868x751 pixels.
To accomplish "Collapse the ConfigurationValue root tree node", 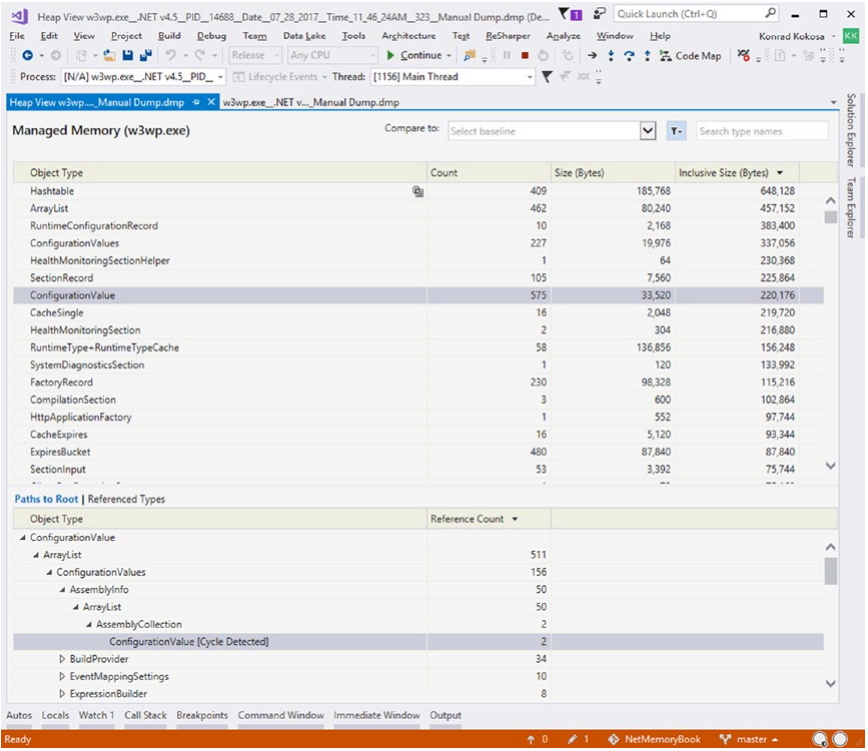I will [x=23, y=537].
